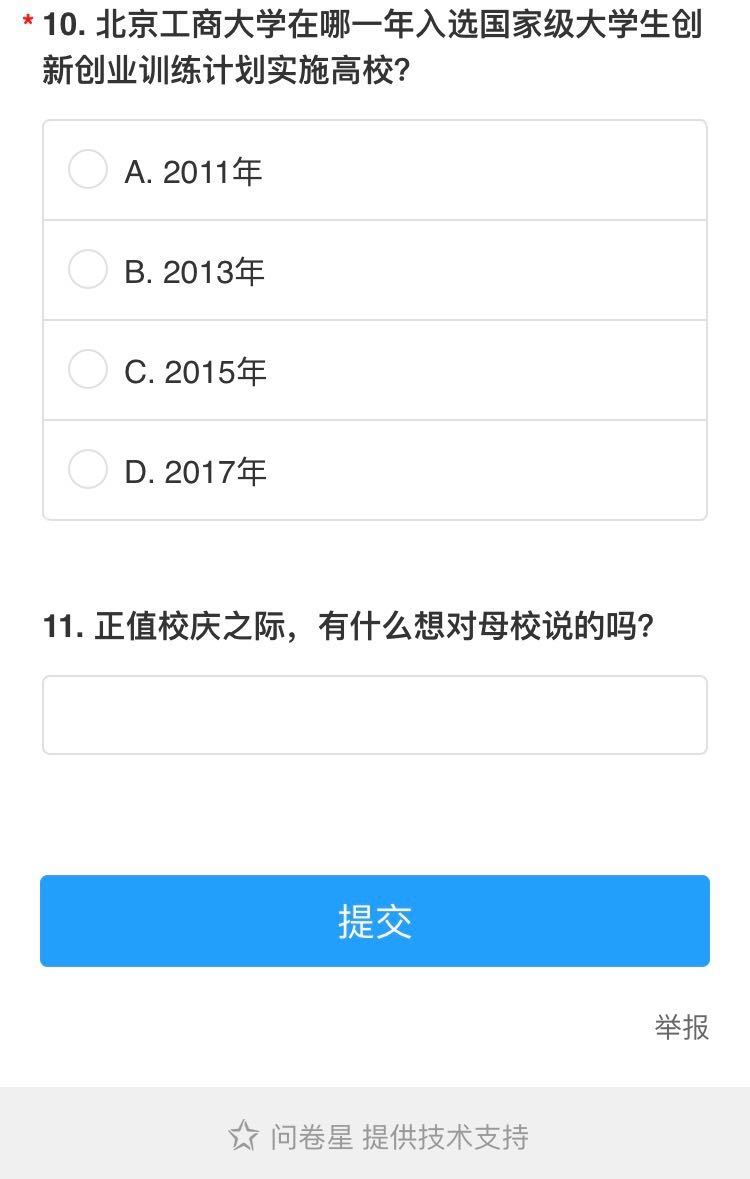Click the red required asterisk on question 10
This screenshot has width=750, height=1179.
[28, 22]
